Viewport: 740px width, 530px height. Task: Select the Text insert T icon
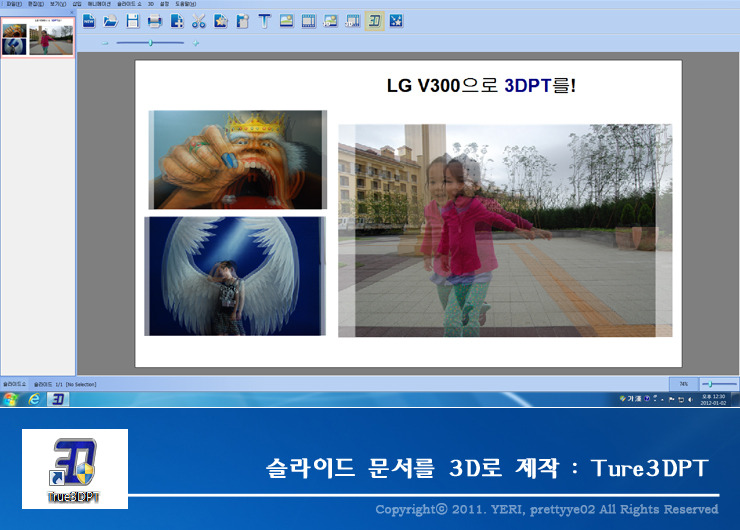264,21
